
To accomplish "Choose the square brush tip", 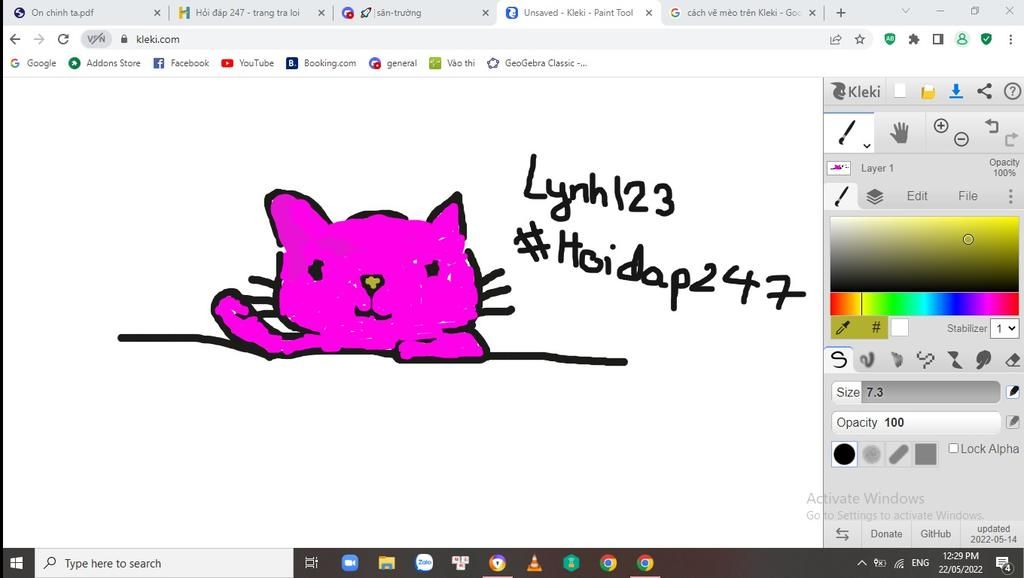I will (926, 454).
